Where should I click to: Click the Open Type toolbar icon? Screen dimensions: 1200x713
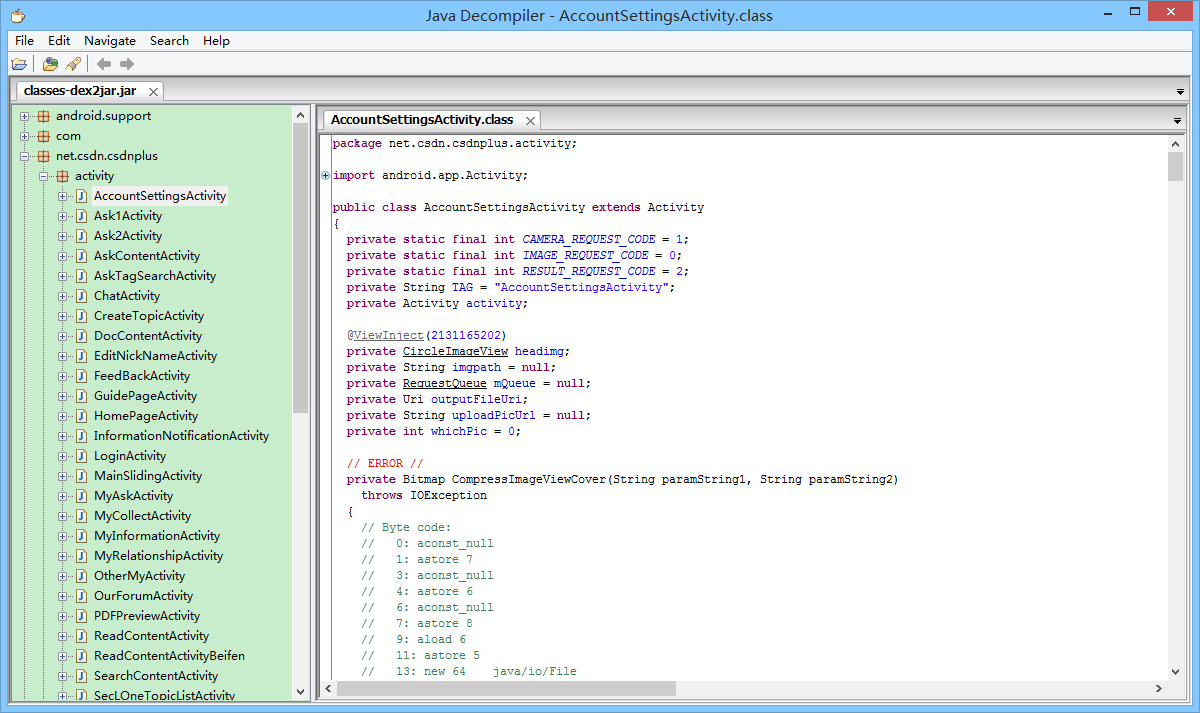pyautogui.click(x=50, y=64)
